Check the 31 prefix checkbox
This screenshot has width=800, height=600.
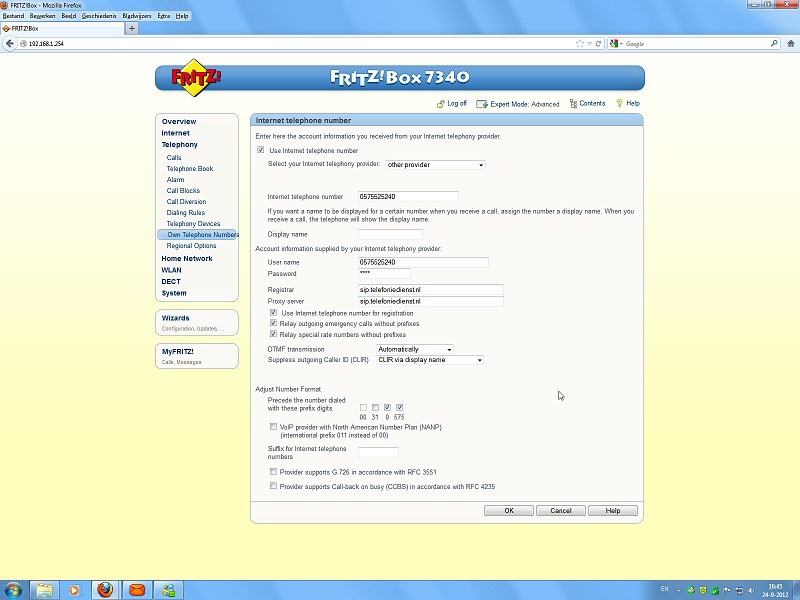pyautogui.click(x=376, y=407)
